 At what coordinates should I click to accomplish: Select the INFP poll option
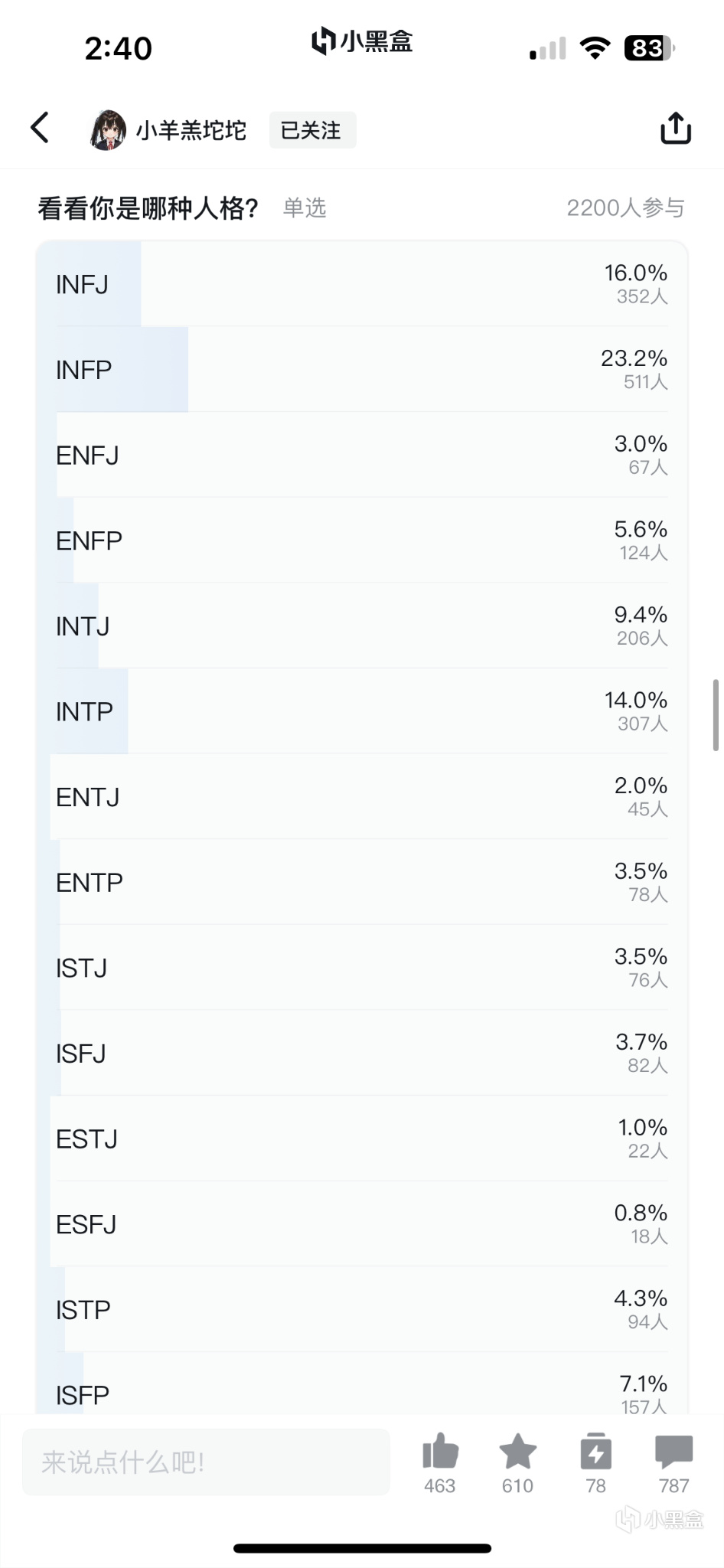(x=362, y=370)
